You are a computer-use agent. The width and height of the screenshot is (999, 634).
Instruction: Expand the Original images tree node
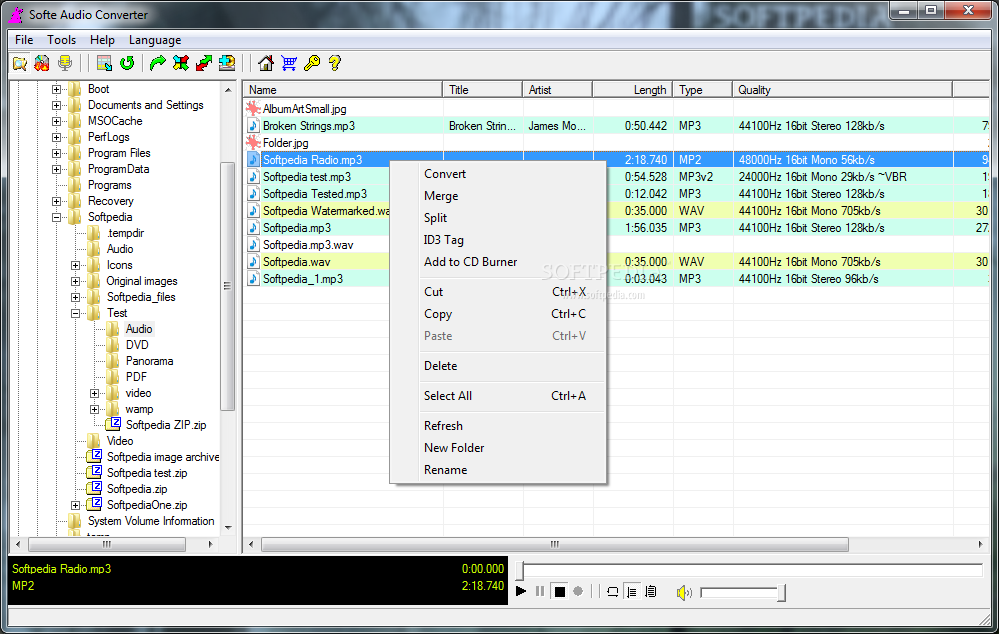click(76, 281)
